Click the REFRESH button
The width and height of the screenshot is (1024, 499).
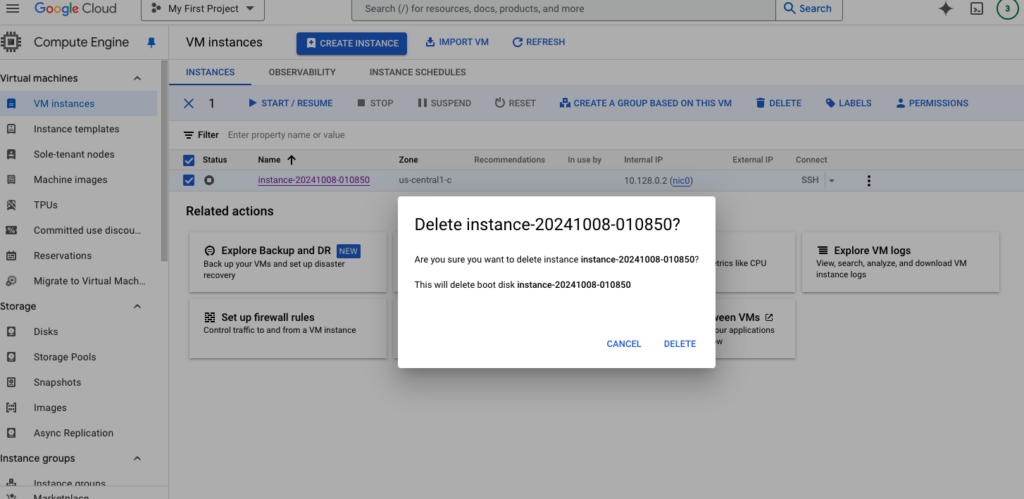538,42
